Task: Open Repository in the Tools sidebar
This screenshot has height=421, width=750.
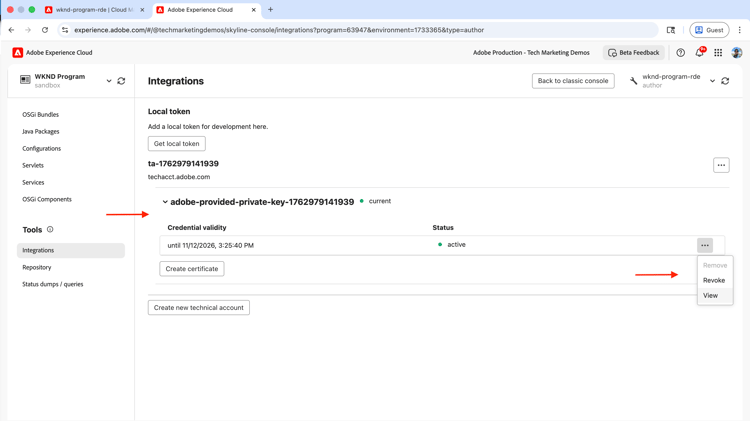Action: click(x=37, y=267)
